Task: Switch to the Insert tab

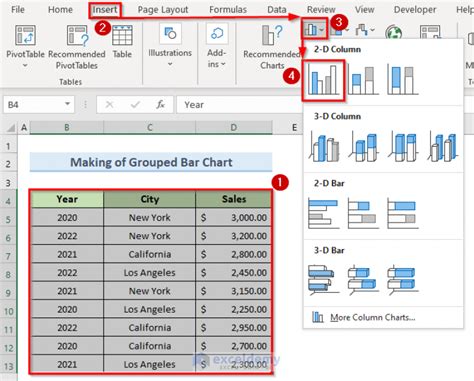Action: point(105,10)
